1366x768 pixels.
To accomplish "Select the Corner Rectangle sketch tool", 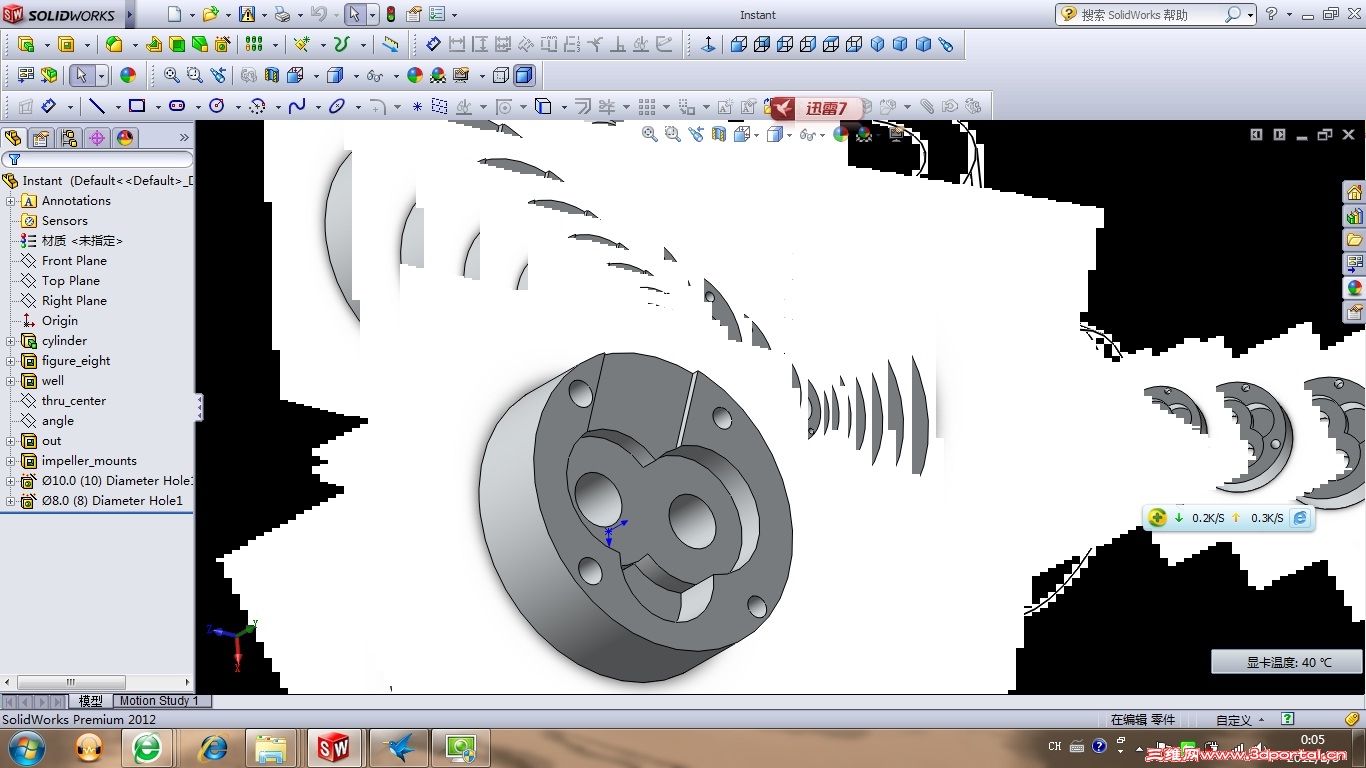I will click(x=137, y=106).
